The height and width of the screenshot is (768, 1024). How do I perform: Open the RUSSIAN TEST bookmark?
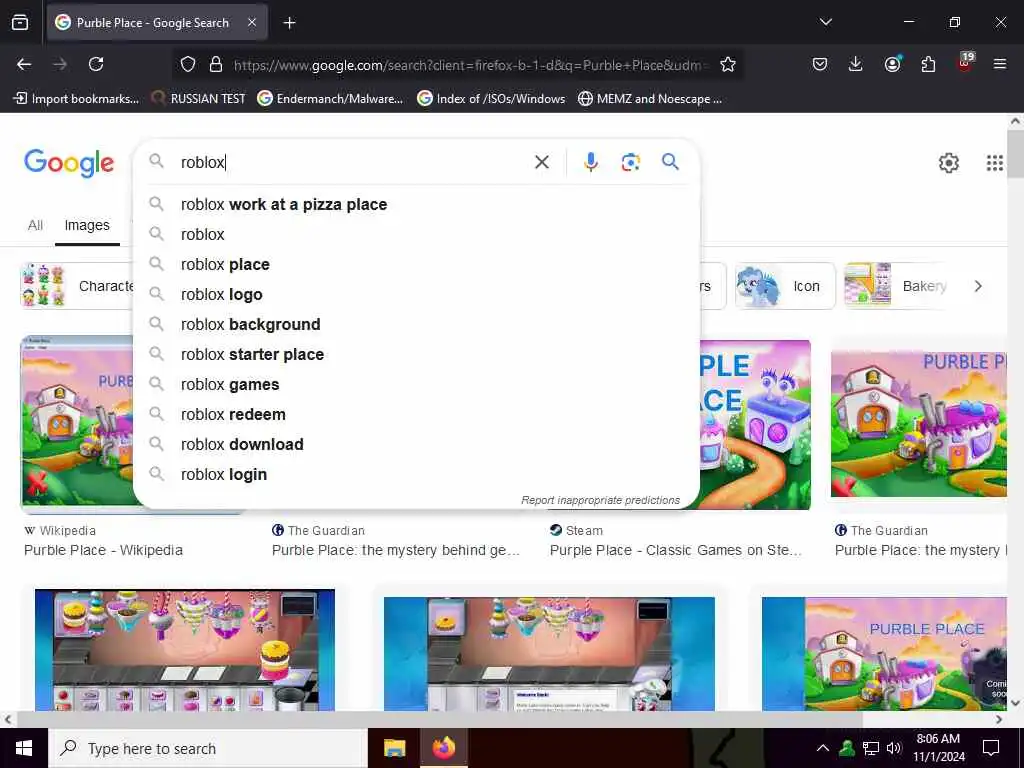pyautogui.click(x=198, y=99)
